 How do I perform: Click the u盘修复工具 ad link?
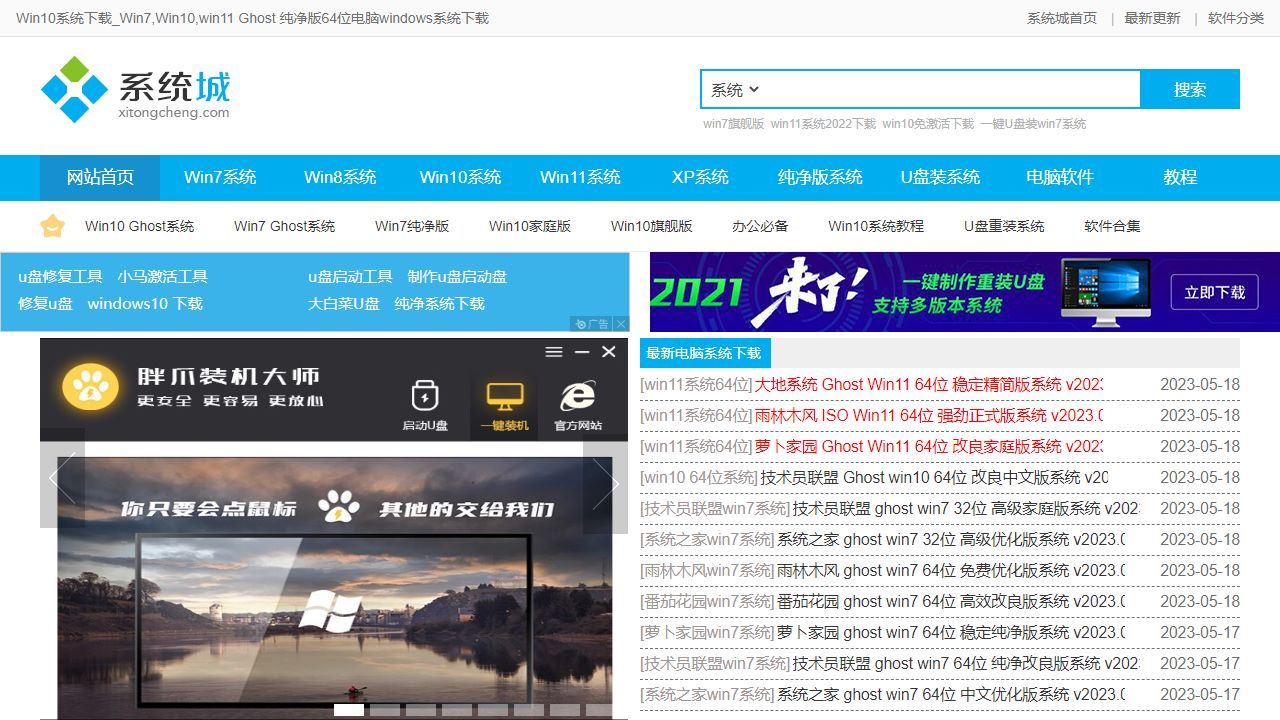coord(60,277)
